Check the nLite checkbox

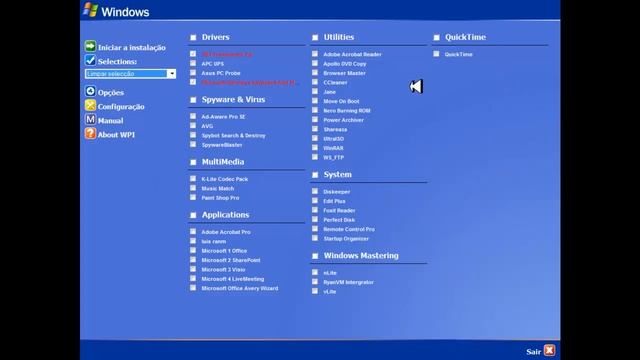pos(315,272)
